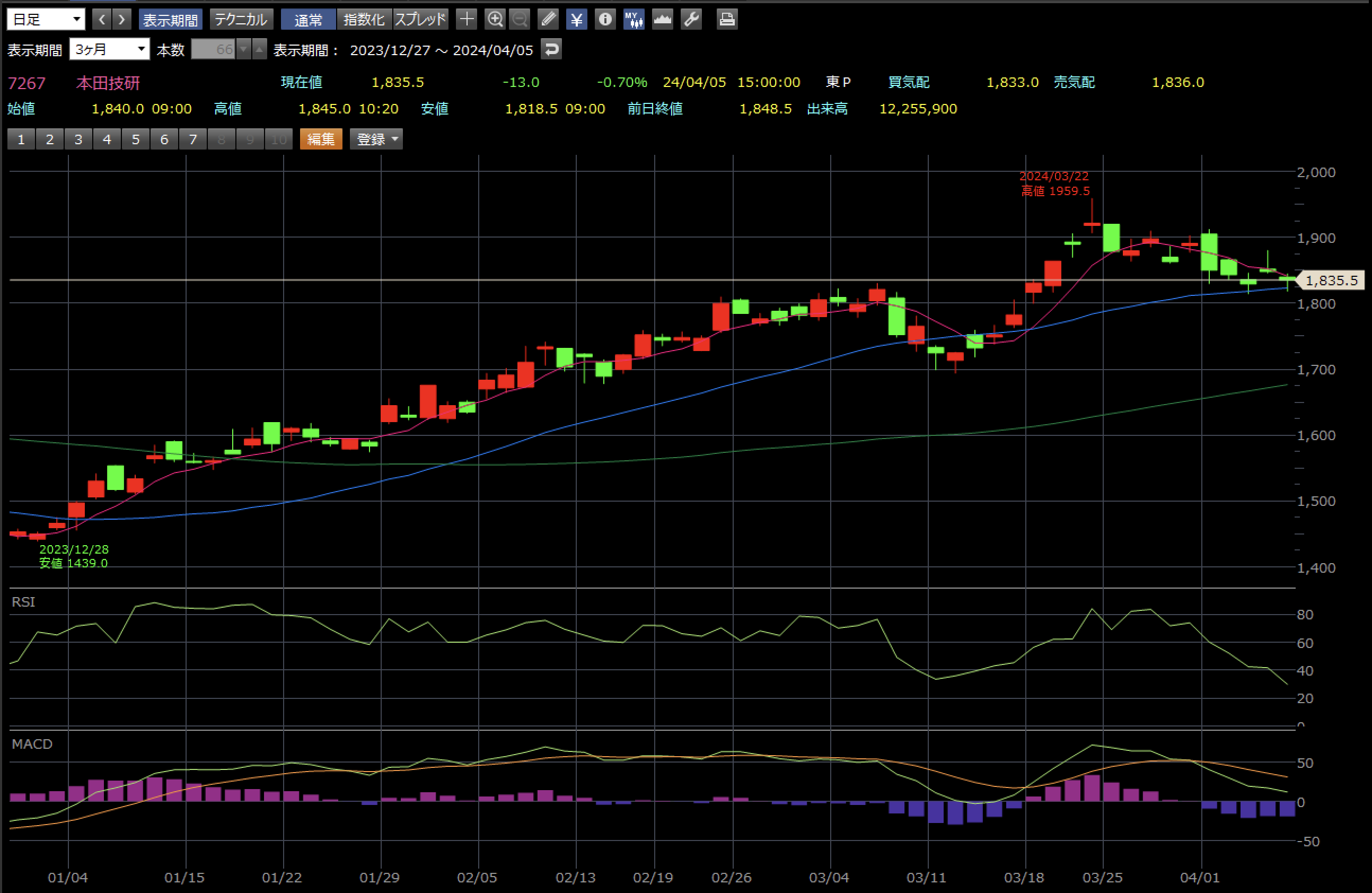This screenshot has height=893, width=1372.
Task: Expand the 登録 dropdown button
Action: 376,139
